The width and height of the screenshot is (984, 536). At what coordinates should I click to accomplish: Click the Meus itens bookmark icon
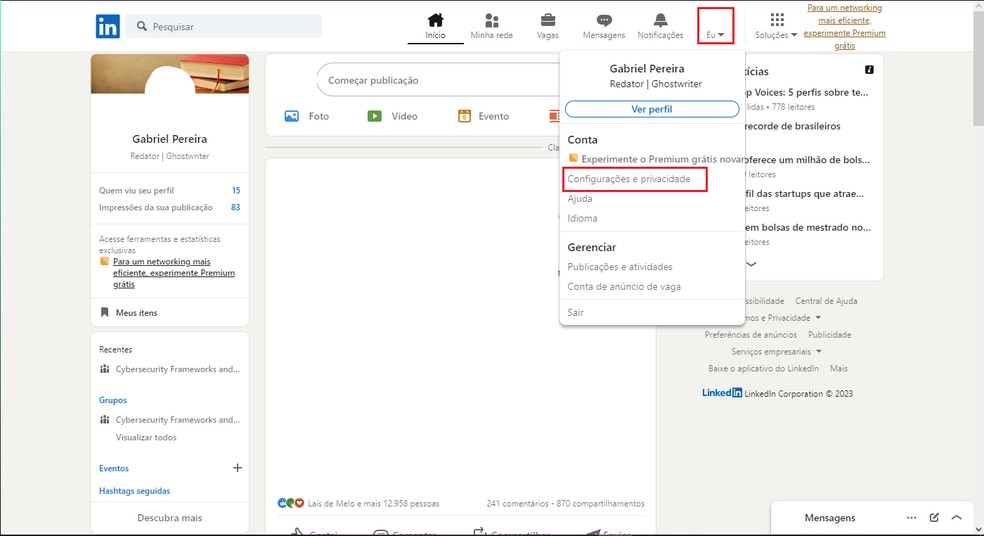(105, 313)
